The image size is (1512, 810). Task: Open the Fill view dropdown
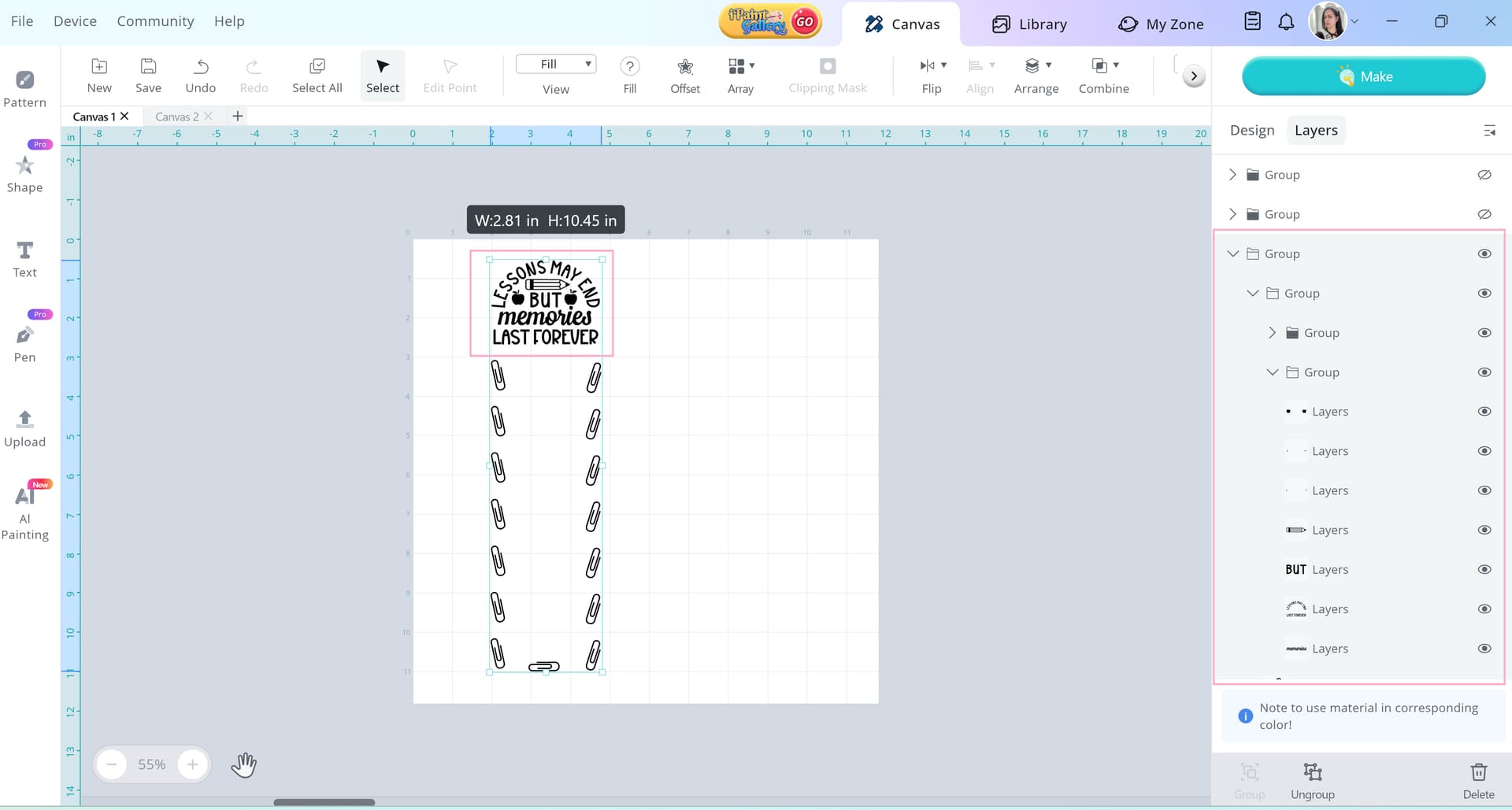click(556, 65)
